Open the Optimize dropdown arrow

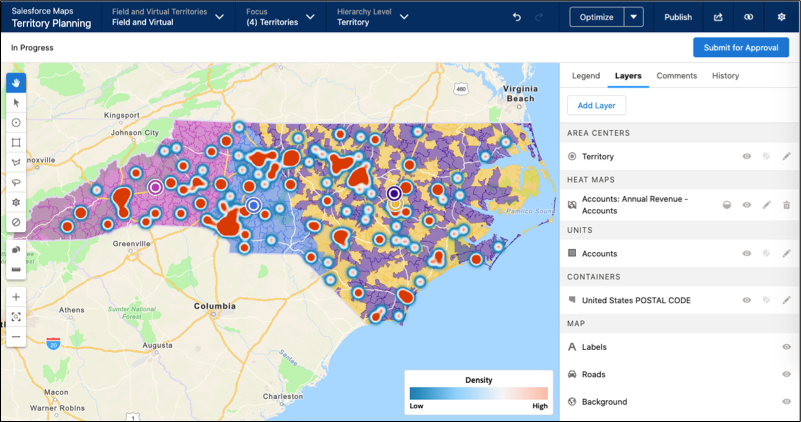pos(635,17)
